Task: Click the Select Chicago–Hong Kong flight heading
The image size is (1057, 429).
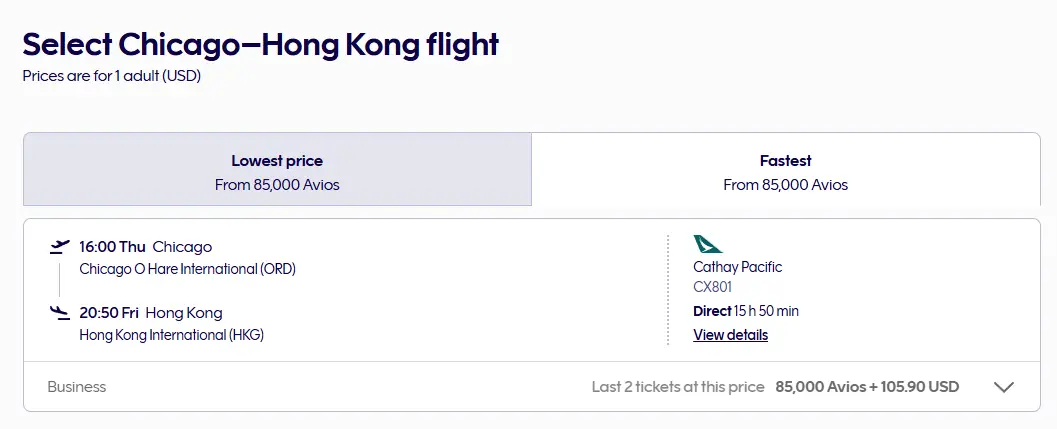Action: 261,45
